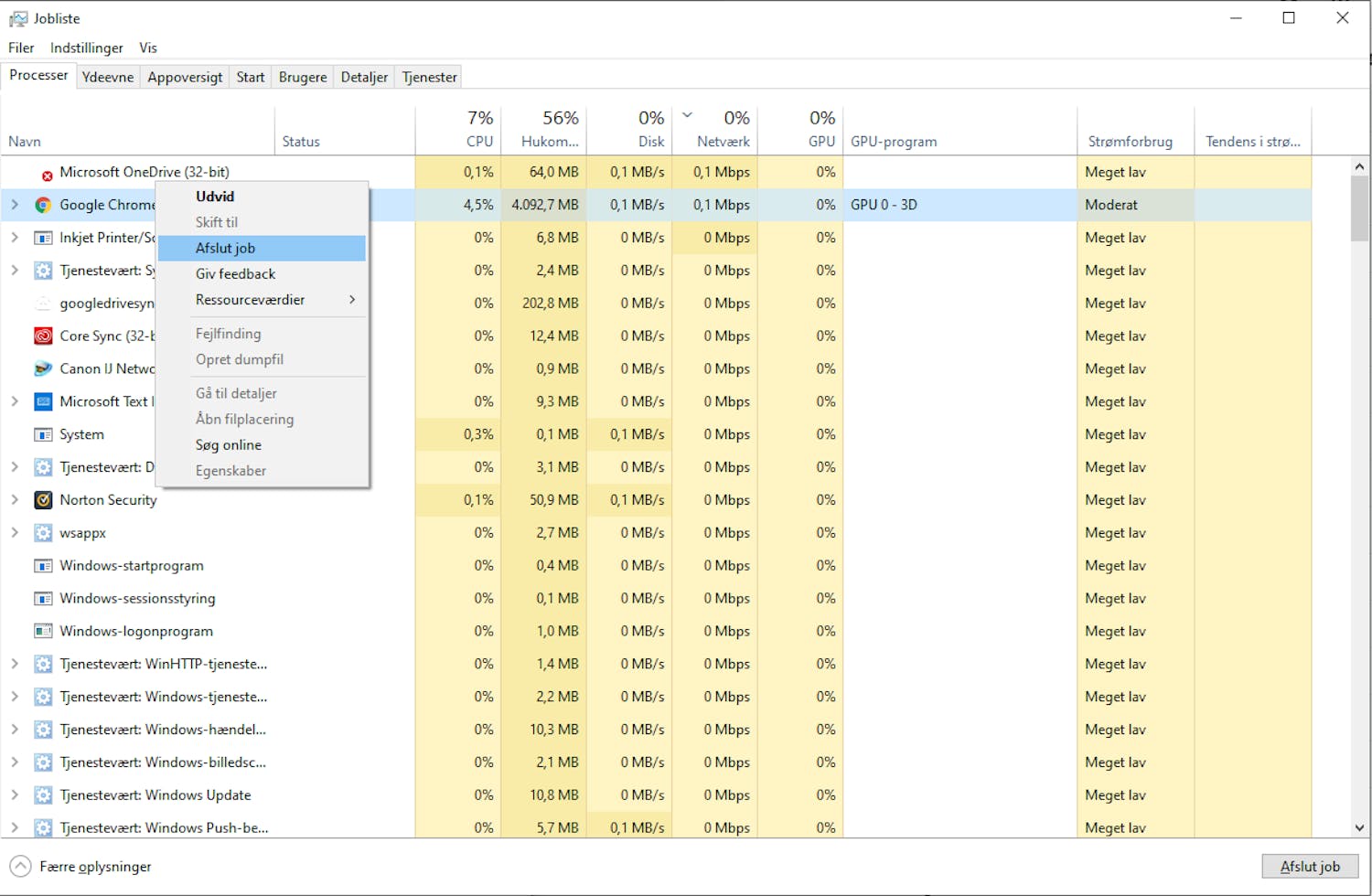Click the Inkjet Printer process icon

pos(42,238)
